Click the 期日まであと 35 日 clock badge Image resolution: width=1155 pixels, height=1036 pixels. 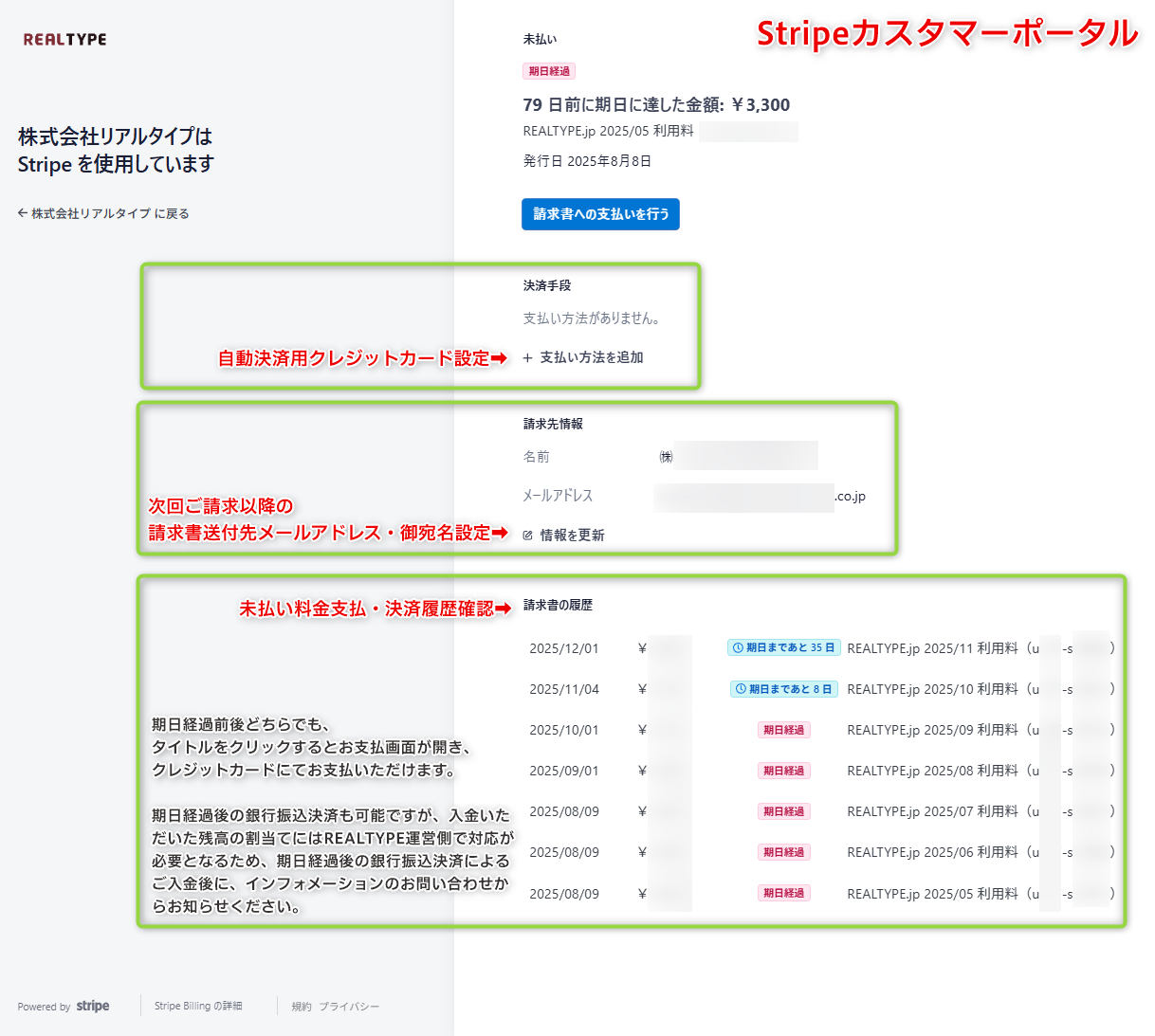[x=783, y=648]
